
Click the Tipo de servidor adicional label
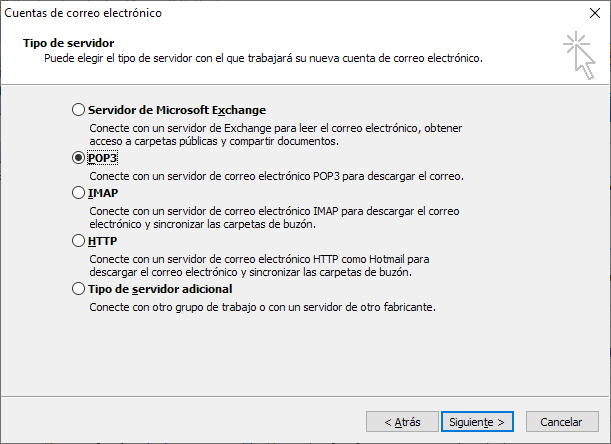click(160, 289)
